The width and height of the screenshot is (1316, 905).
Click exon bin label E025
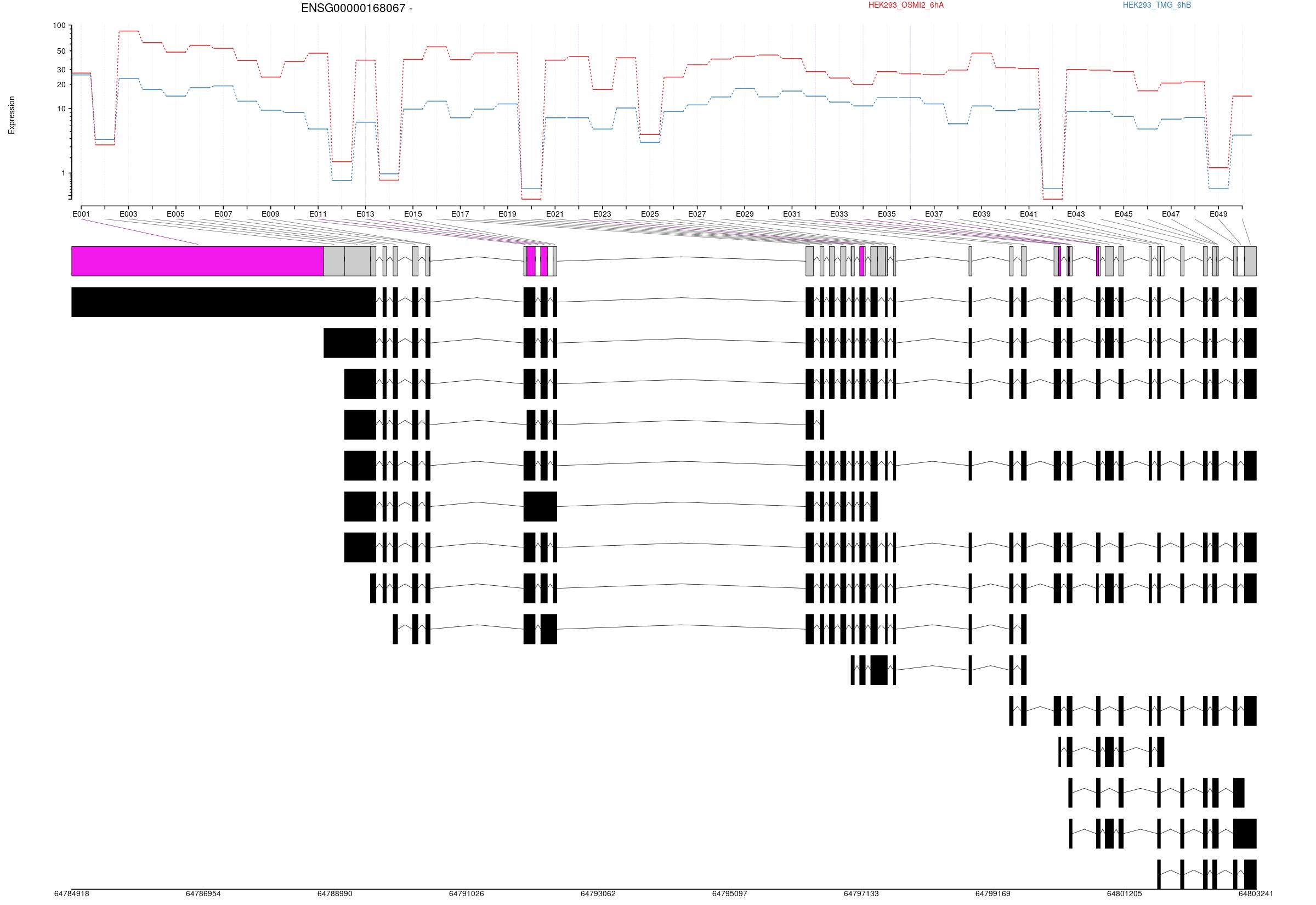click(x=650, y=214)
